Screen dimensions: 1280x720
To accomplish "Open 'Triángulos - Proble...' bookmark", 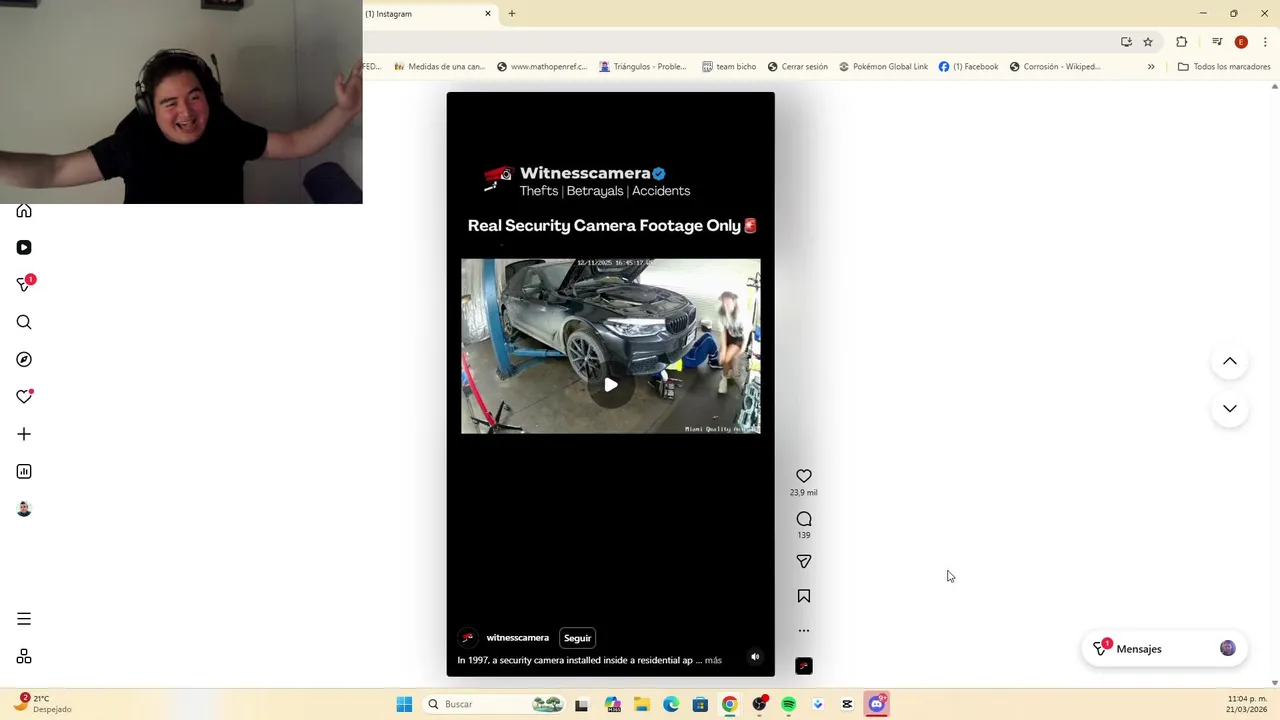I will click(x=642, y=67).
